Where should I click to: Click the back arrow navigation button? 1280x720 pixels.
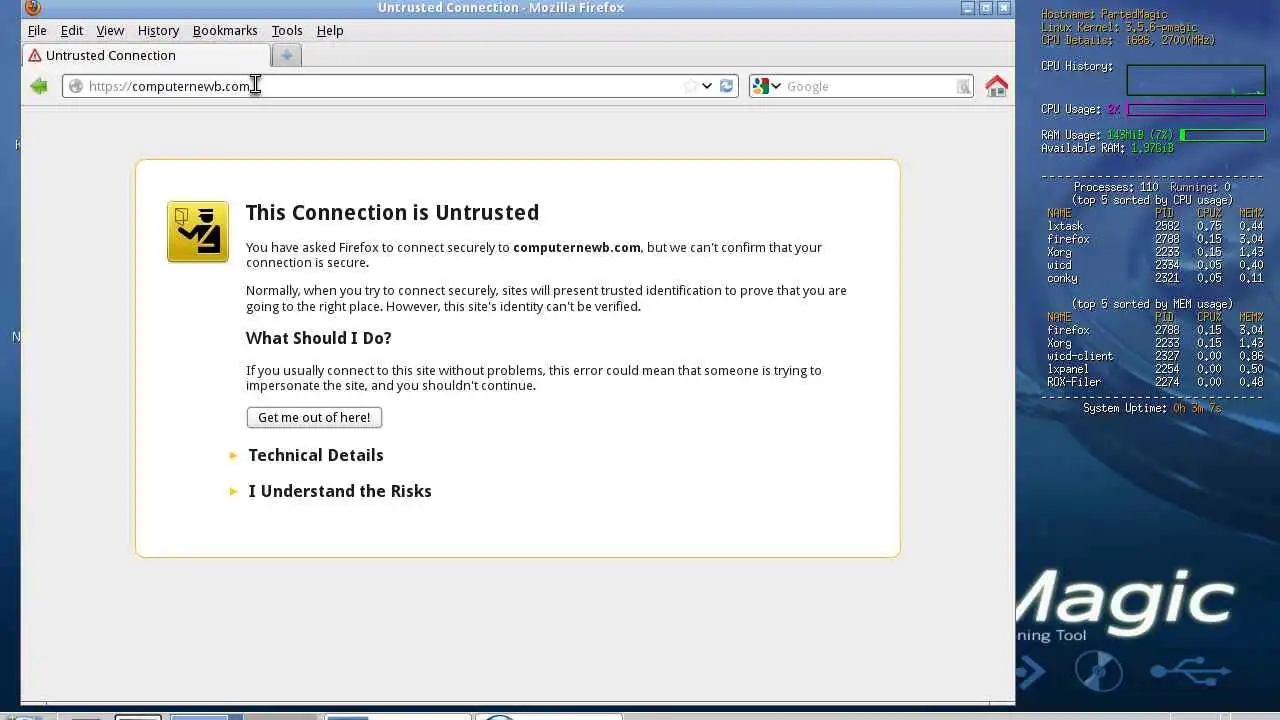click(x=39, y=86)
